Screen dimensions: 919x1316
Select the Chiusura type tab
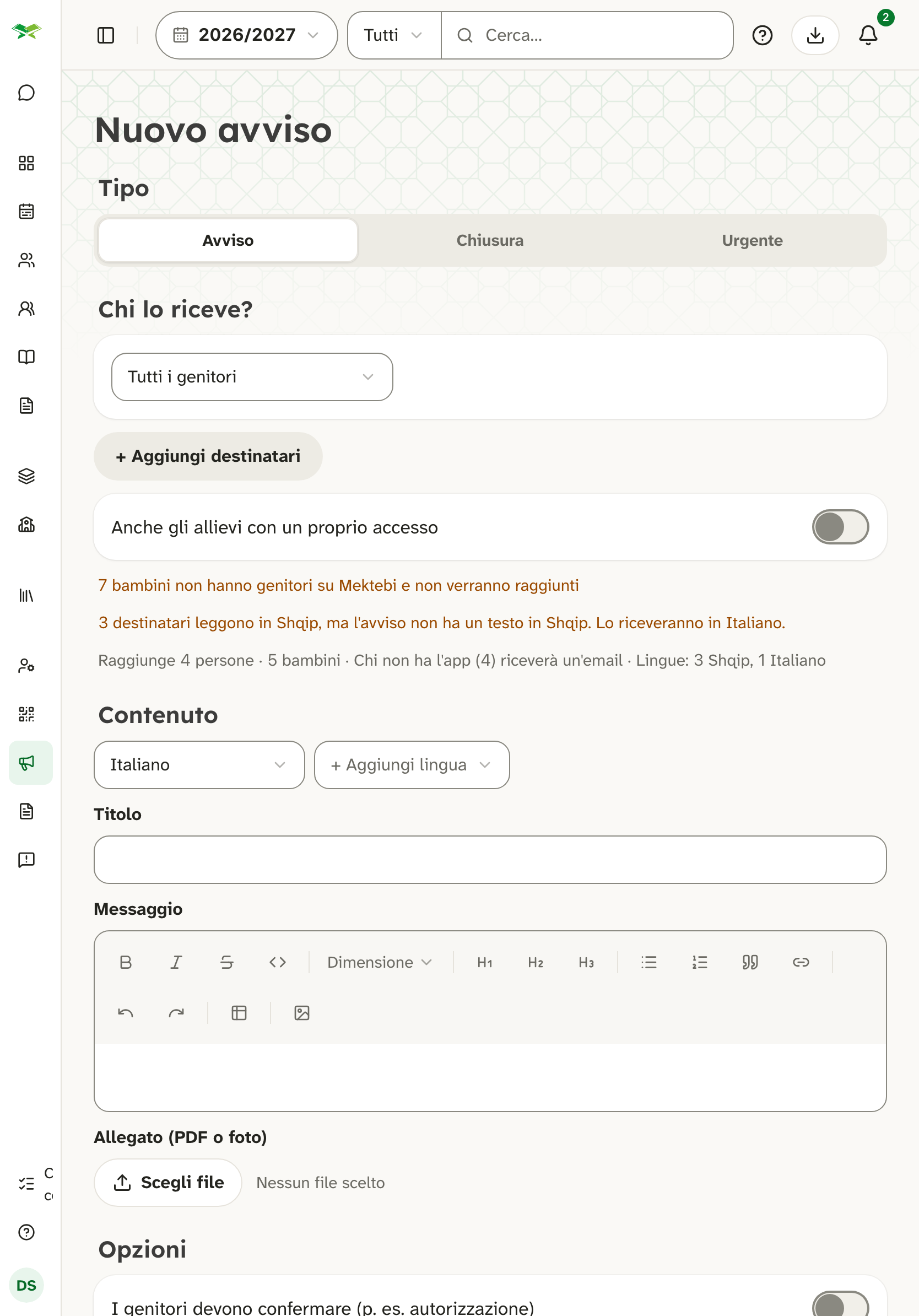click(490, 240)
